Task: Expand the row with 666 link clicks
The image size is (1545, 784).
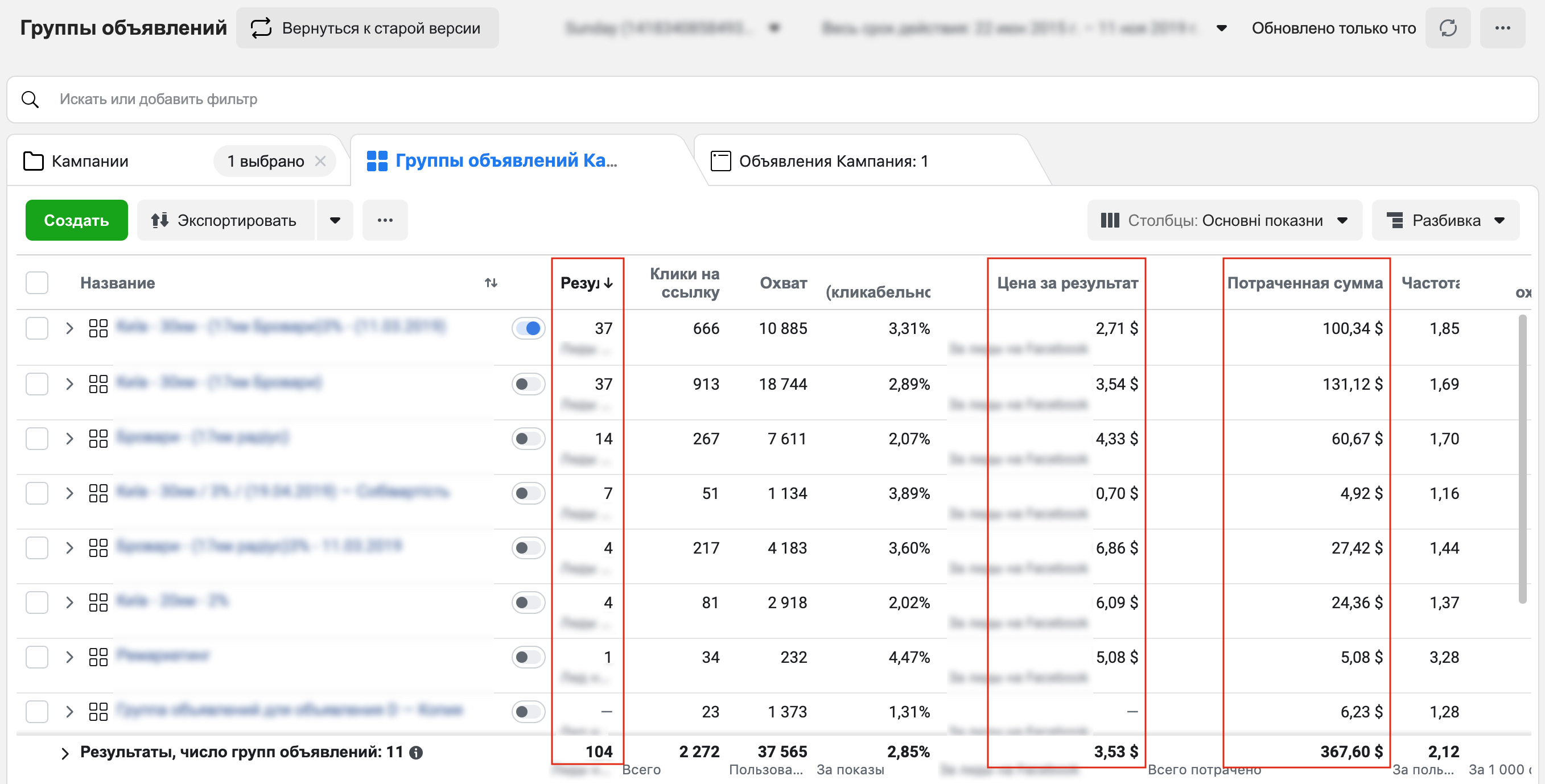Action: pyautogui.click(x=69, y=328)
